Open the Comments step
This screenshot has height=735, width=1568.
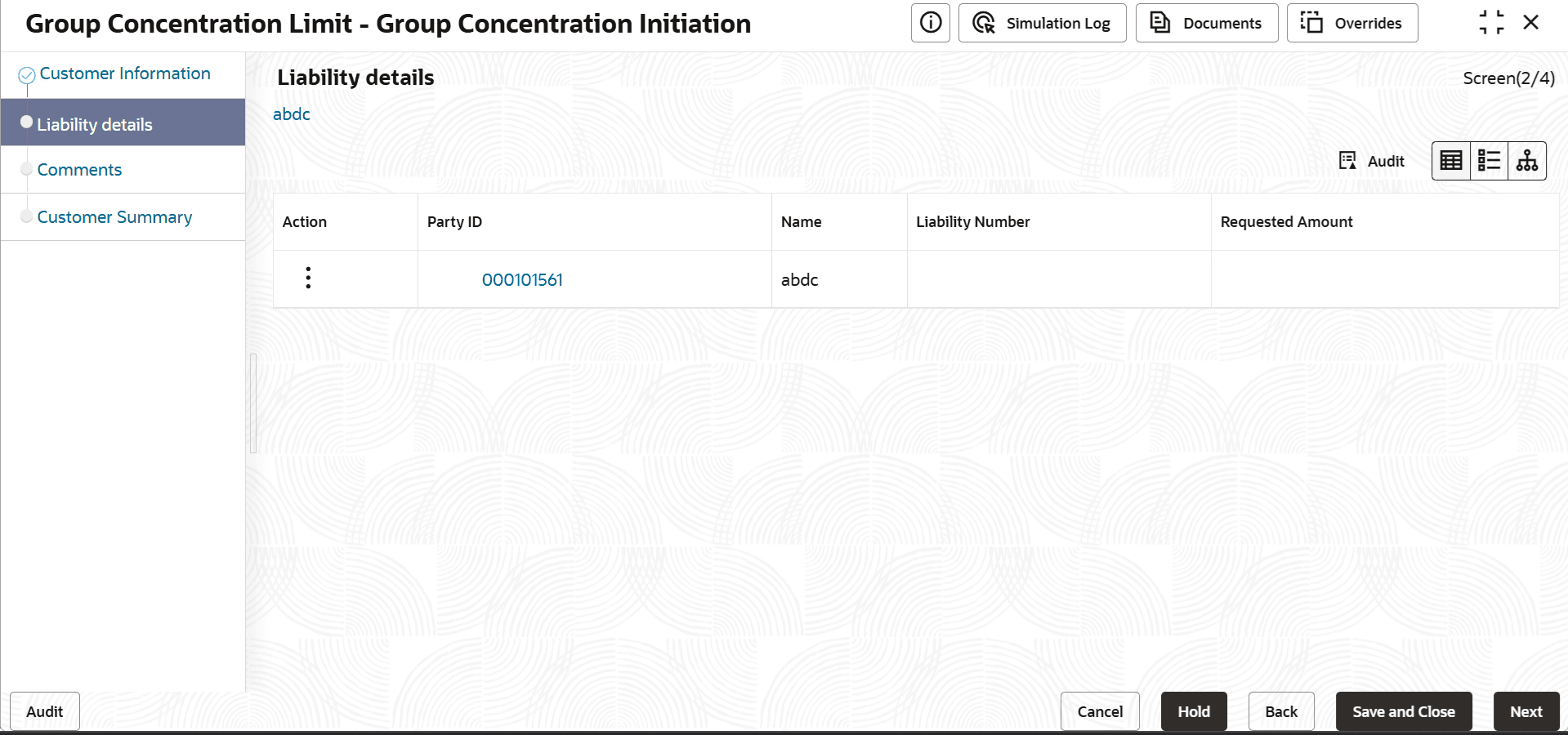tap(79, 170)
